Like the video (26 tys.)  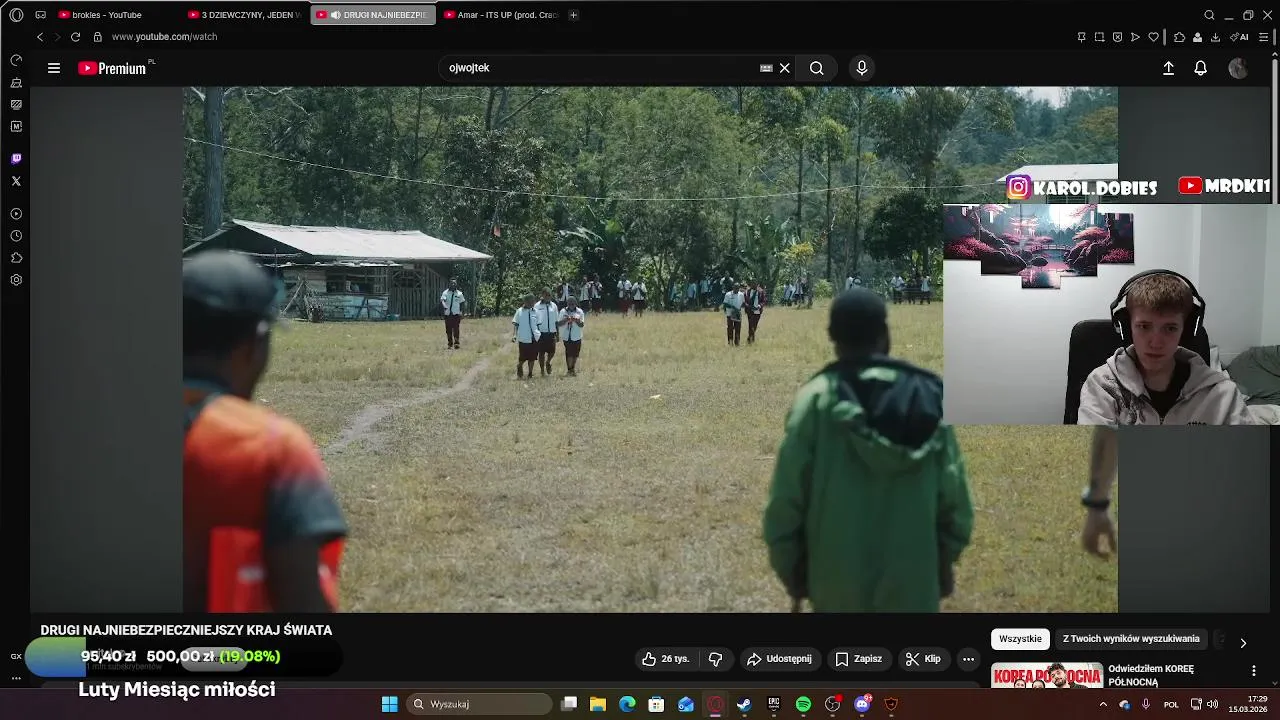click(666, 659)
